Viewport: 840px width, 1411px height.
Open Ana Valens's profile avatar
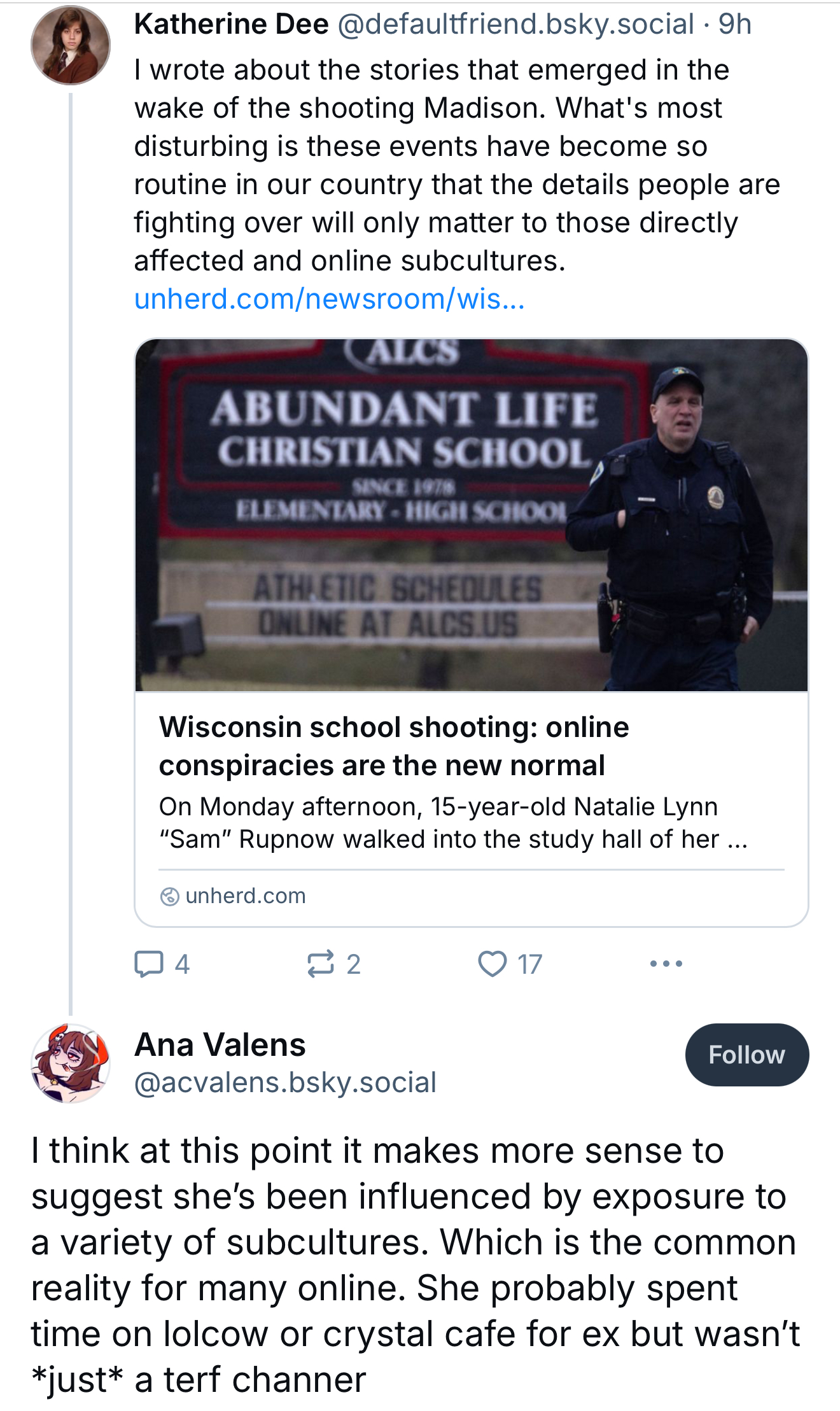[71, 1064]
